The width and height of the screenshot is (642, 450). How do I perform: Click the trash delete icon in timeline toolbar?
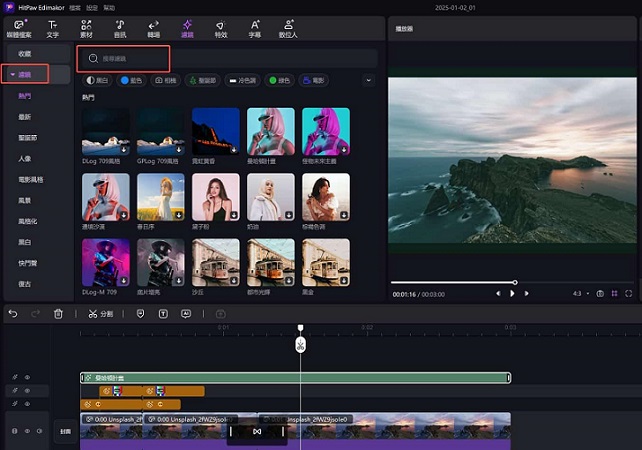pos(58,313)
